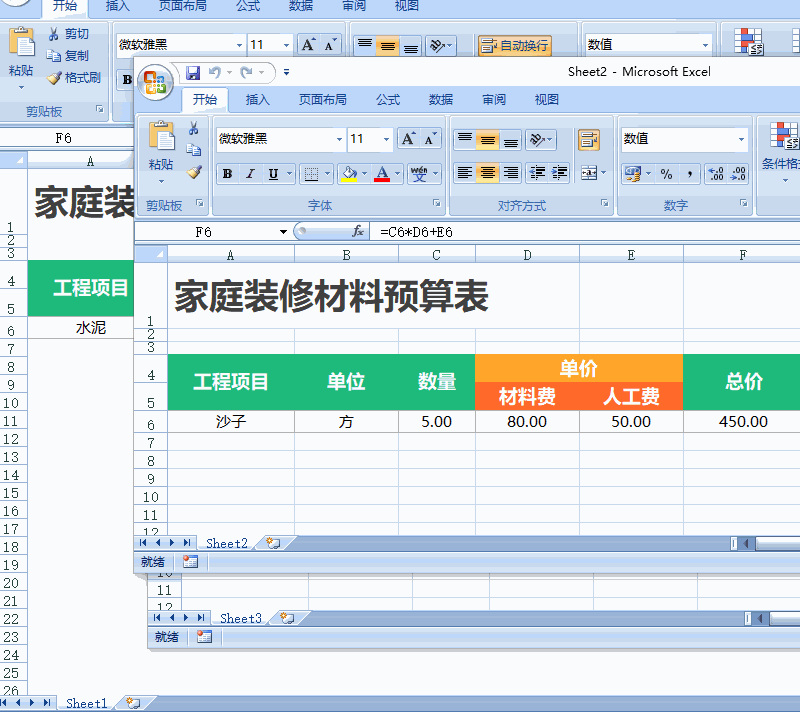Open font color dropdown arrow in Sheet2
This screenshot has width=800, height=712.
(x=397, y=174)
